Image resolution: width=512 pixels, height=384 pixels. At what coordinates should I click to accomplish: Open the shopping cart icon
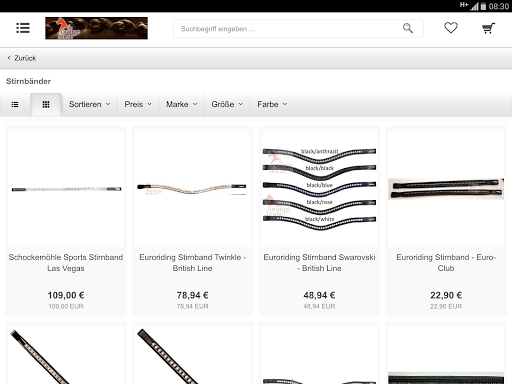pyautogui.click(x=488, y=28)
